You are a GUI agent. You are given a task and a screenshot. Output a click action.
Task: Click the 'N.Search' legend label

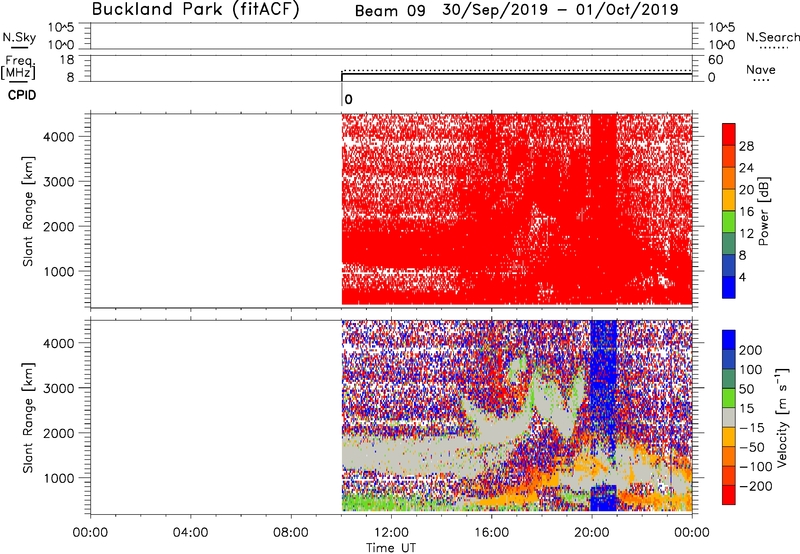point(772,37)
